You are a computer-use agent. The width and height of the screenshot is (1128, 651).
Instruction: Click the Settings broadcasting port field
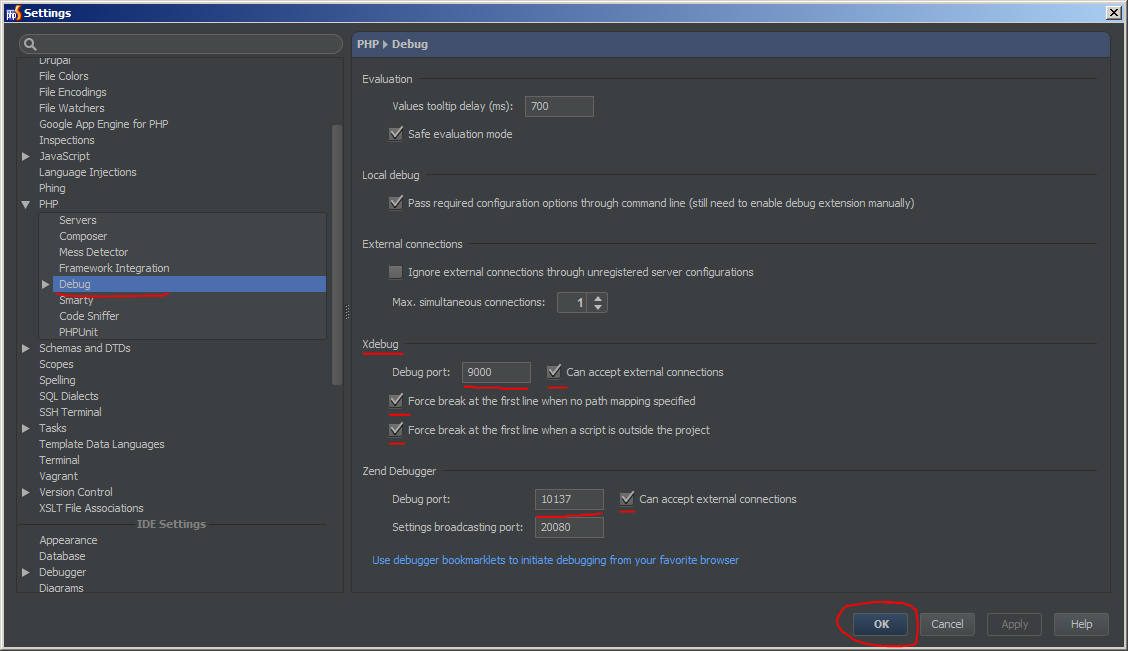(569, 527)
